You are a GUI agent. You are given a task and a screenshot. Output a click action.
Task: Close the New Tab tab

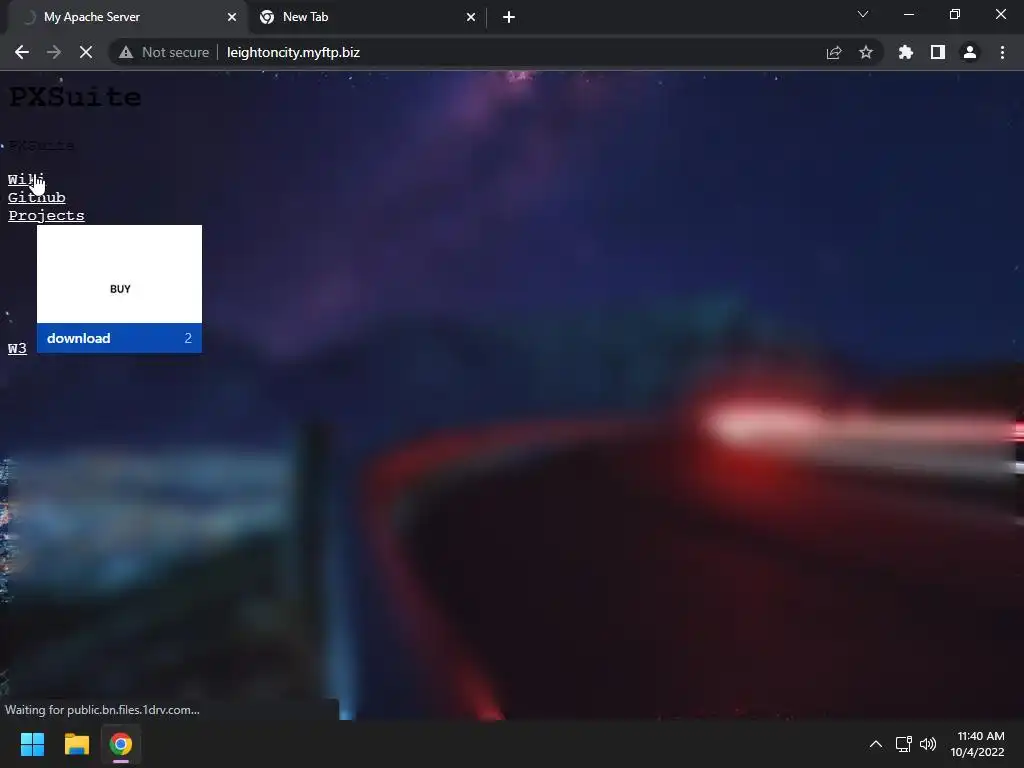(471, 17)
